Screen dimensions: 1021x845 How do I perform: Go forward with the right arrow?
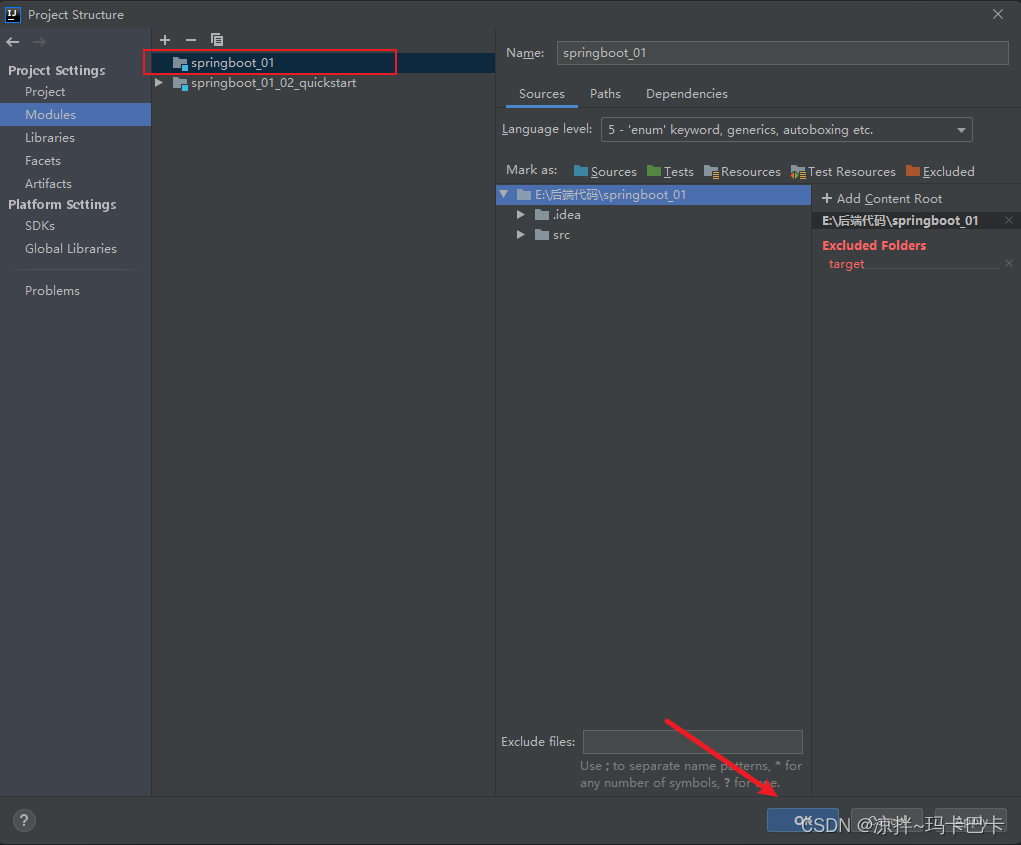tap(39, 42)
